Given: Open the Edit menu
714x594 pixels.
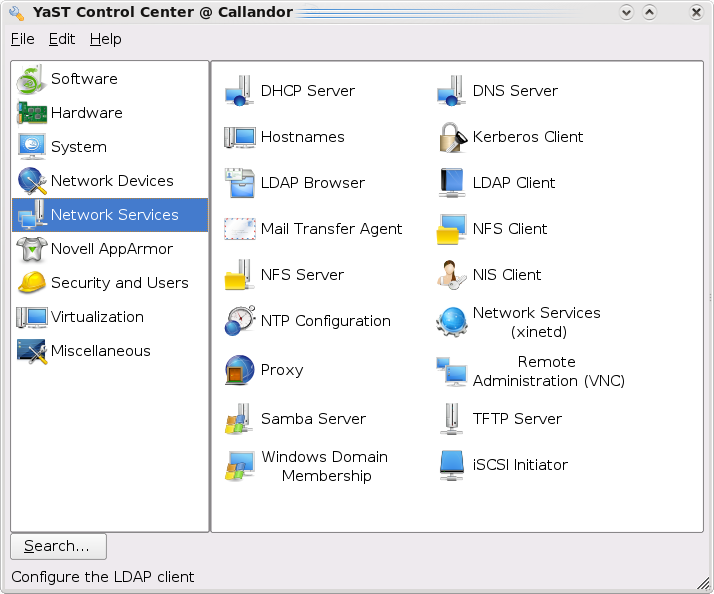Looking at the screenshot, I should [x=61, y=39].
